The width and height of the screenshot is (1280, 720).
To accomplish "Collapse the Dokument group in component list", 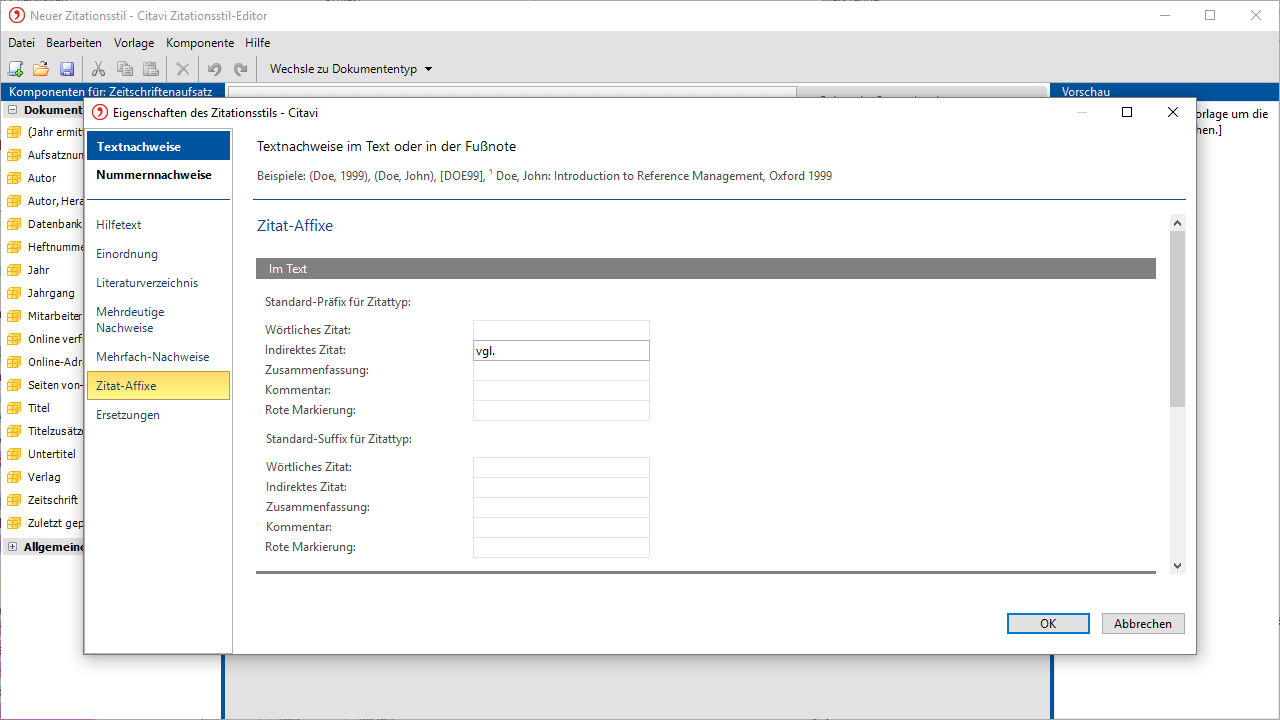I will point(13,110).
